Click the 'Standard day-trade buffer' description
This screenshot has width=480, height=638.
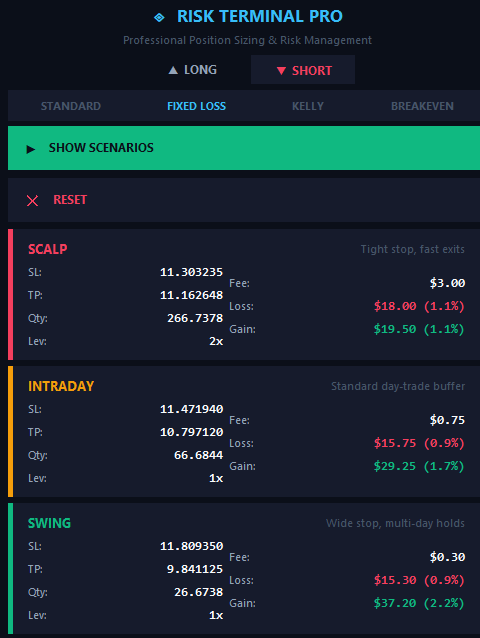398,387
